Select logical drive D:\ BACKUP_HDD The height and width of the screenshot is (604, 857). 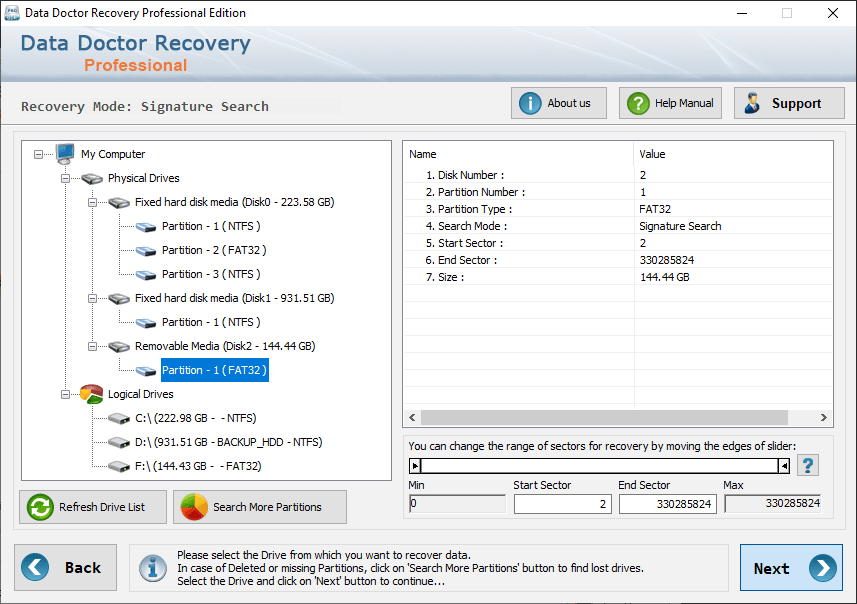coord(228,442)
